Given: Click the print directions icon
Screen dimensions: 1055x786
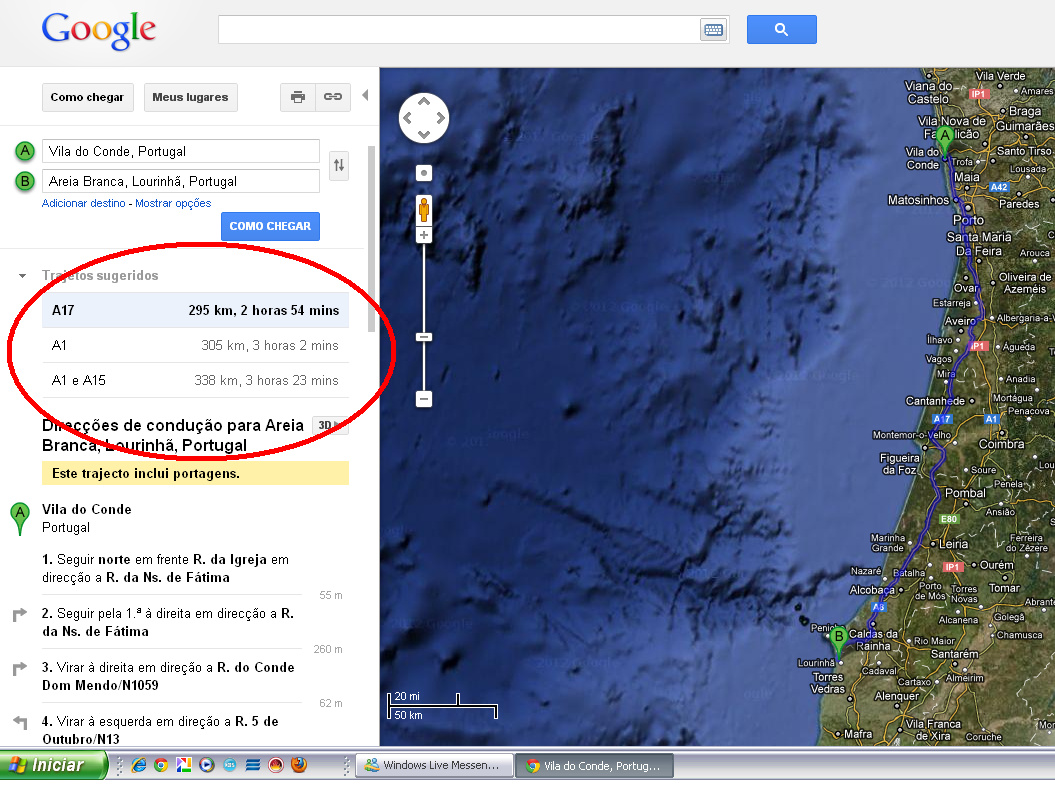Looking at the screenshot, I should click(x=297, y=97).
